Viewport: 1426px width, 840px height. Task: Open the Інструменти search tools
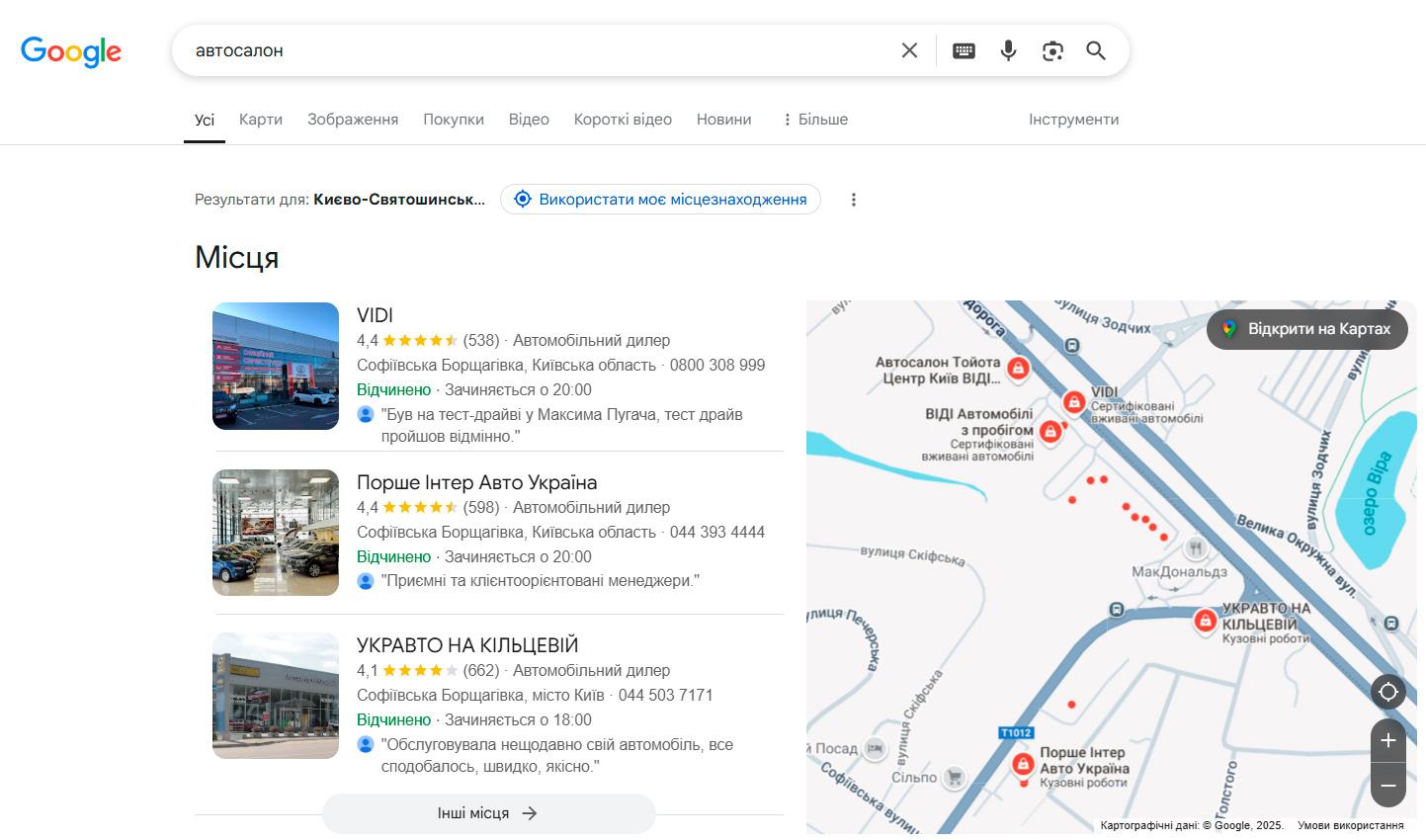pos(1073,120)
